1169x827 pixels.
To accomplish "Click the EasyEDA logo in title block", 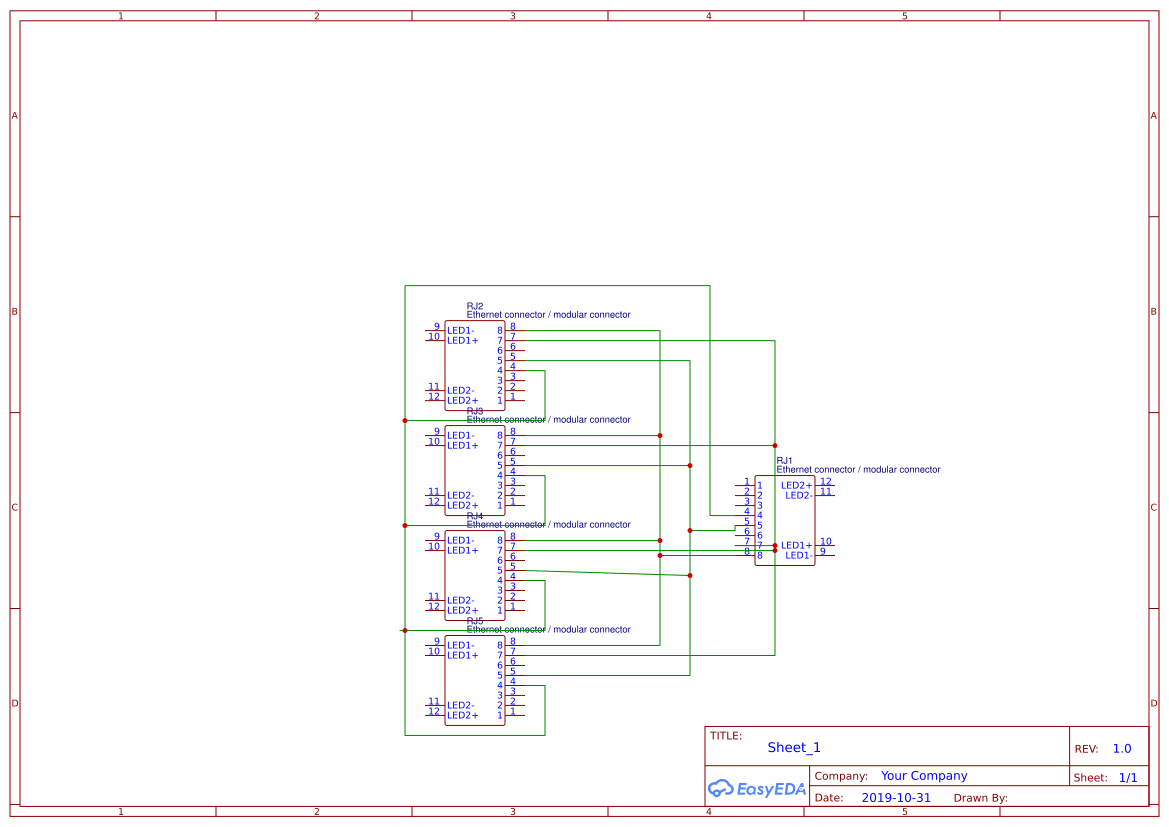I will point(756,788).
